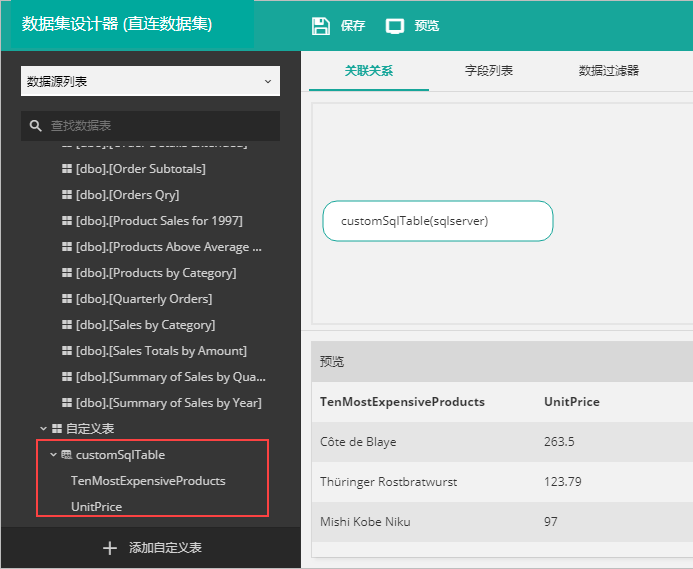Image resolution: width=693 pixels, height=569 pixels.
Task: Click table icon beside [dbo].[Sales by Category]
Action: 67,325
